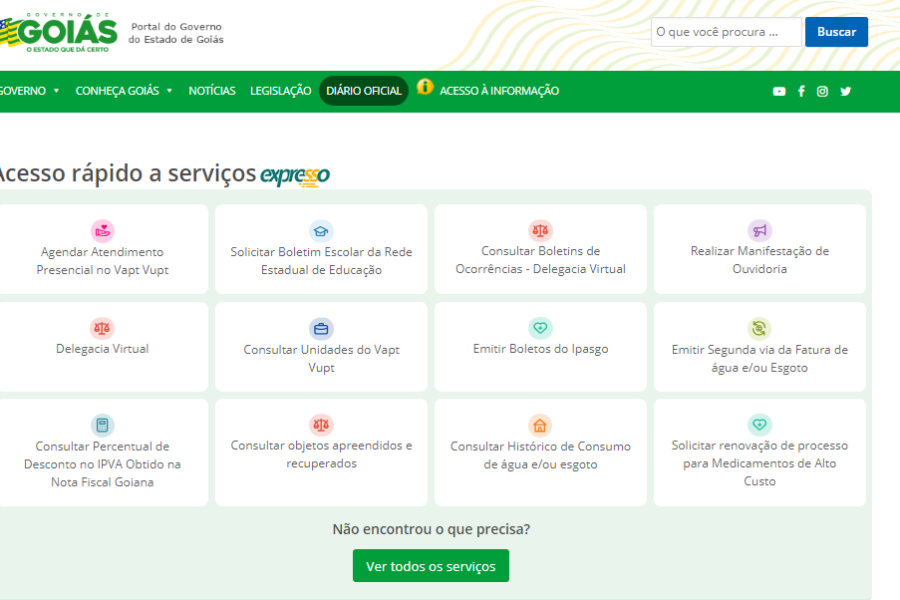This screenshot has height=600, width=900.
Task: Go to Notícias menu
Action: pos(212,91)
